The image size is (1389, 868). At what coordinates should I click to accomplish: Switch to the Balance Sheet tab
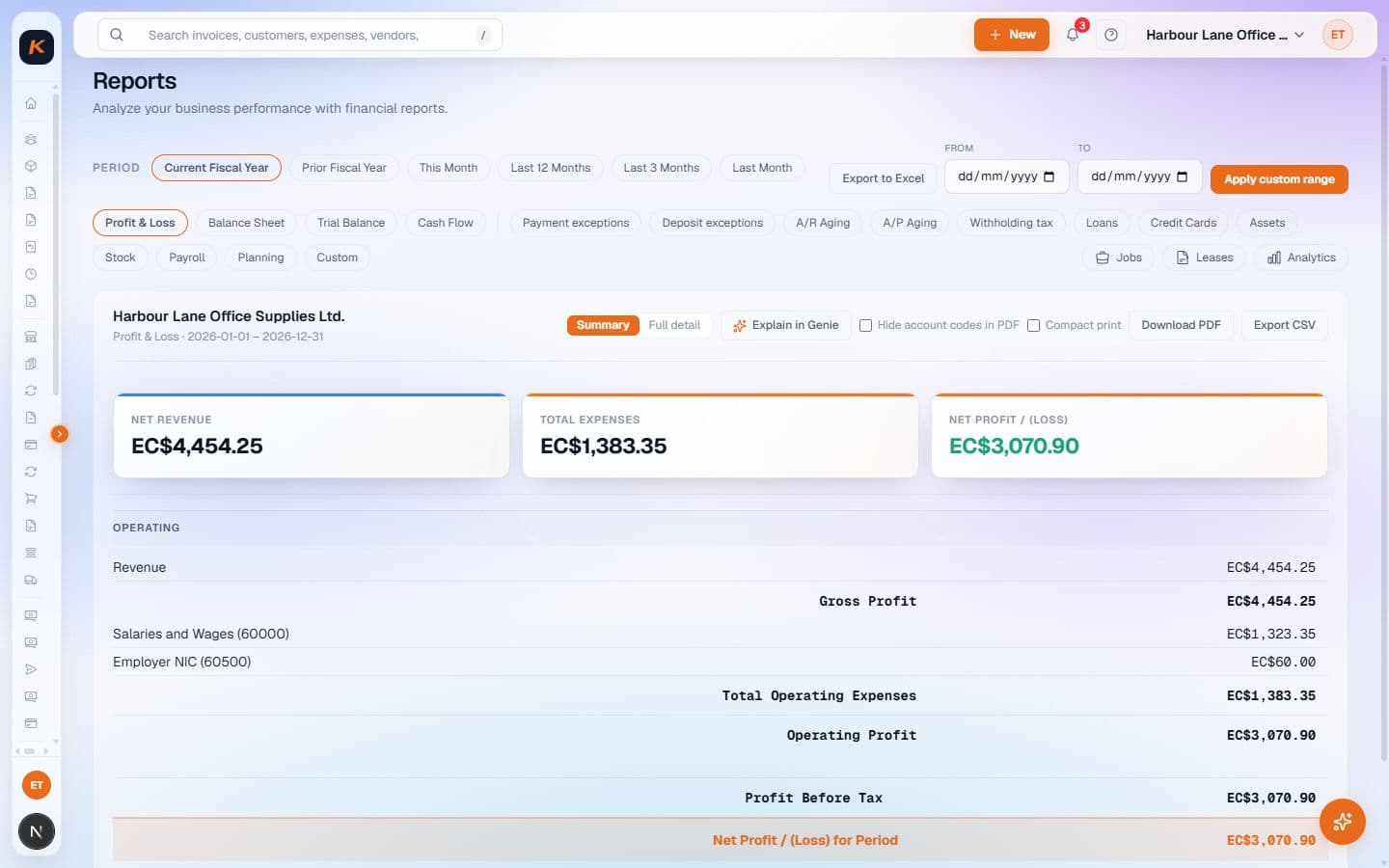pyautogui.click(x=247, y=223)
